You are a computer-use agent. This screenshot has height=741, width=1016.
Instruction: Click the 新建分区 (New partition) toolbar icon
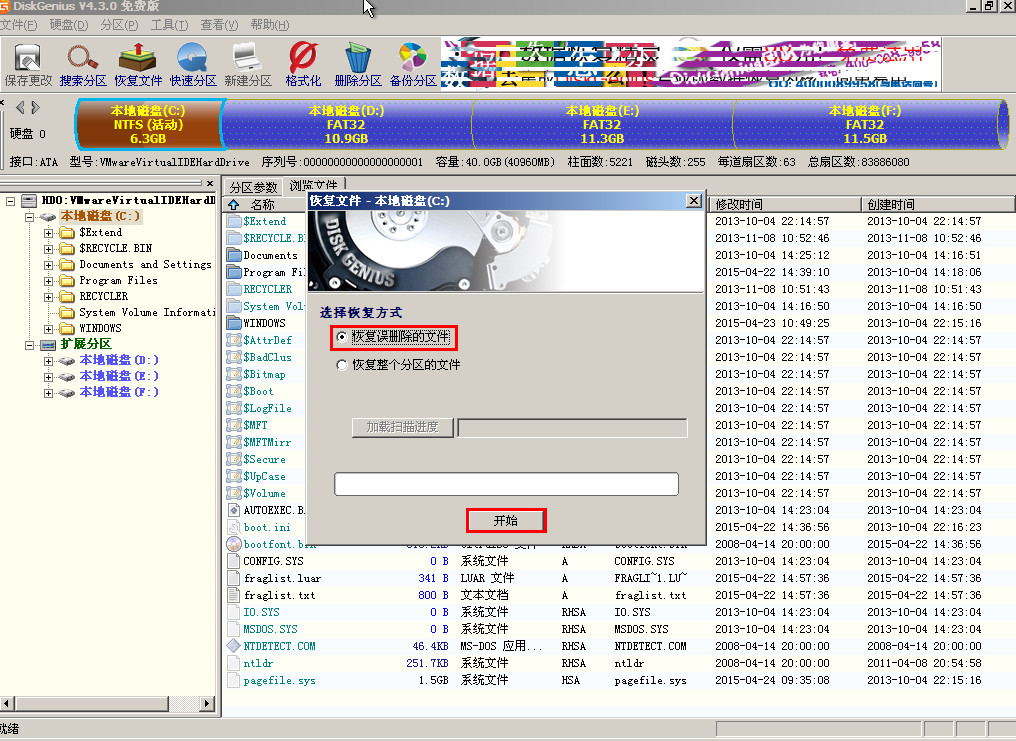click(247, 62)
